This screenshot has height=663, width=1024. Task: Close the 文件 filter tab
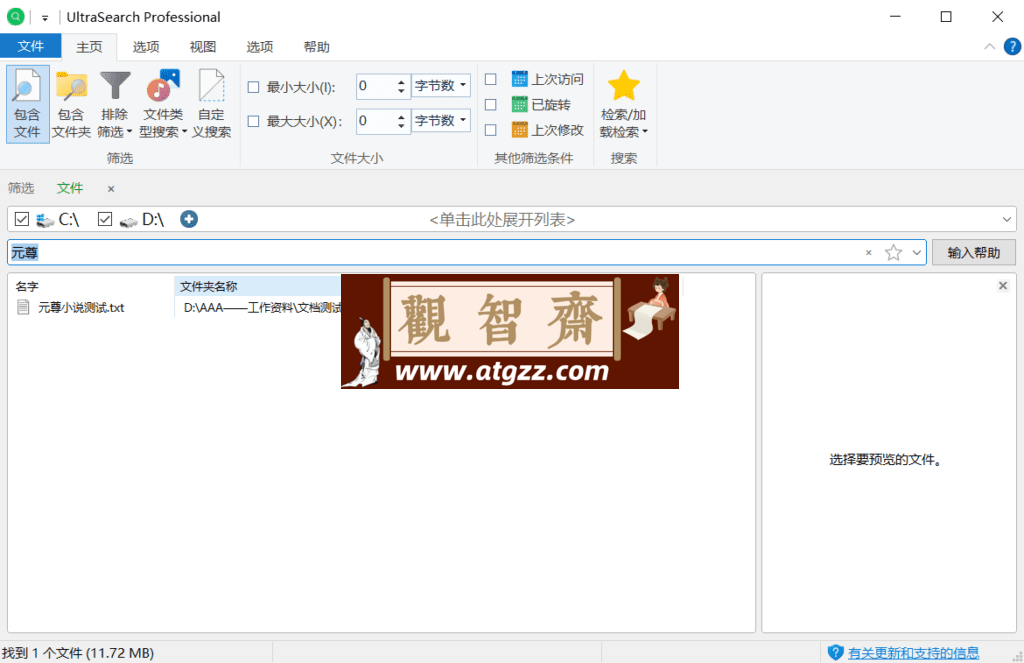(111, 189)
